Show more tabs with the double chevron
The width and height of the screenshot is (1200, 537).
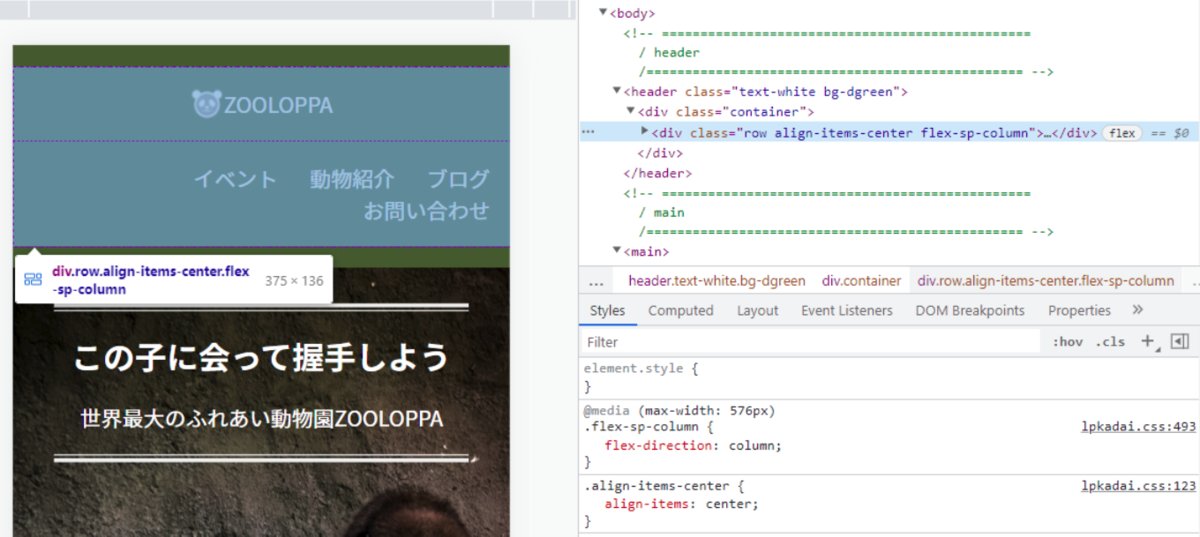click(x=1137, y=310)
